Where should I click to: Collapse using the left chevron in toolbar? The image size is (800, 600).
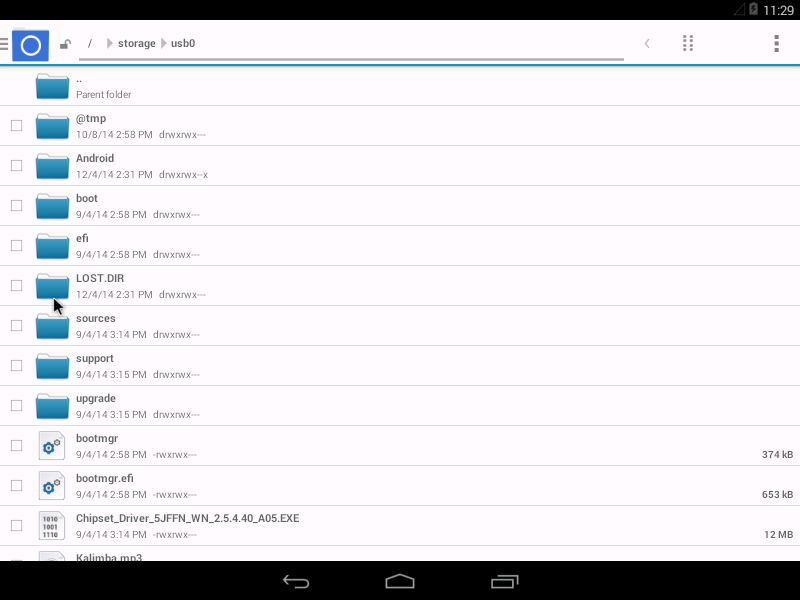pos(647,43)
